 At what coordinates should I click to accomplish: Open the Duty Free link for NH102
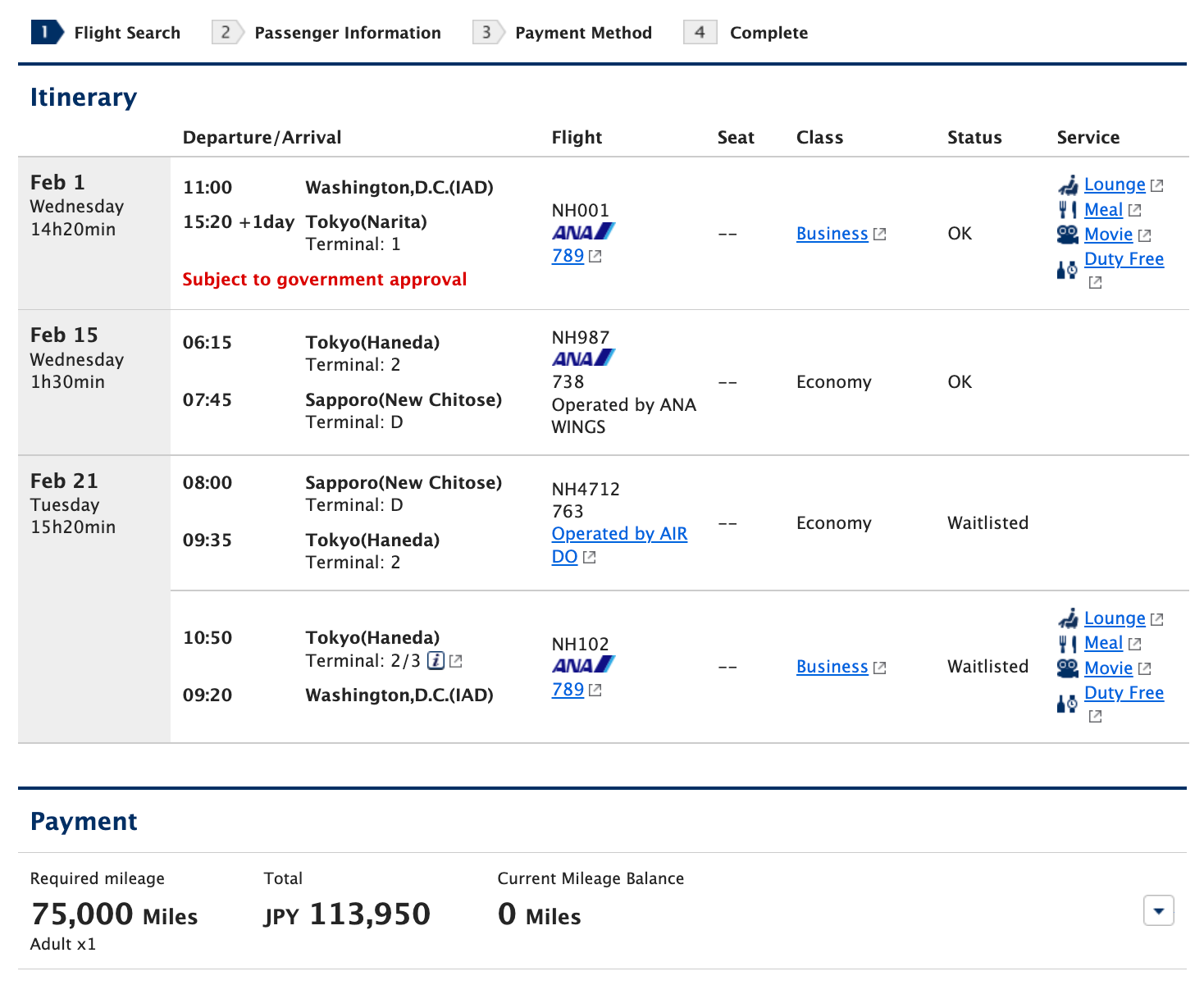click(x=1124, y=693)
